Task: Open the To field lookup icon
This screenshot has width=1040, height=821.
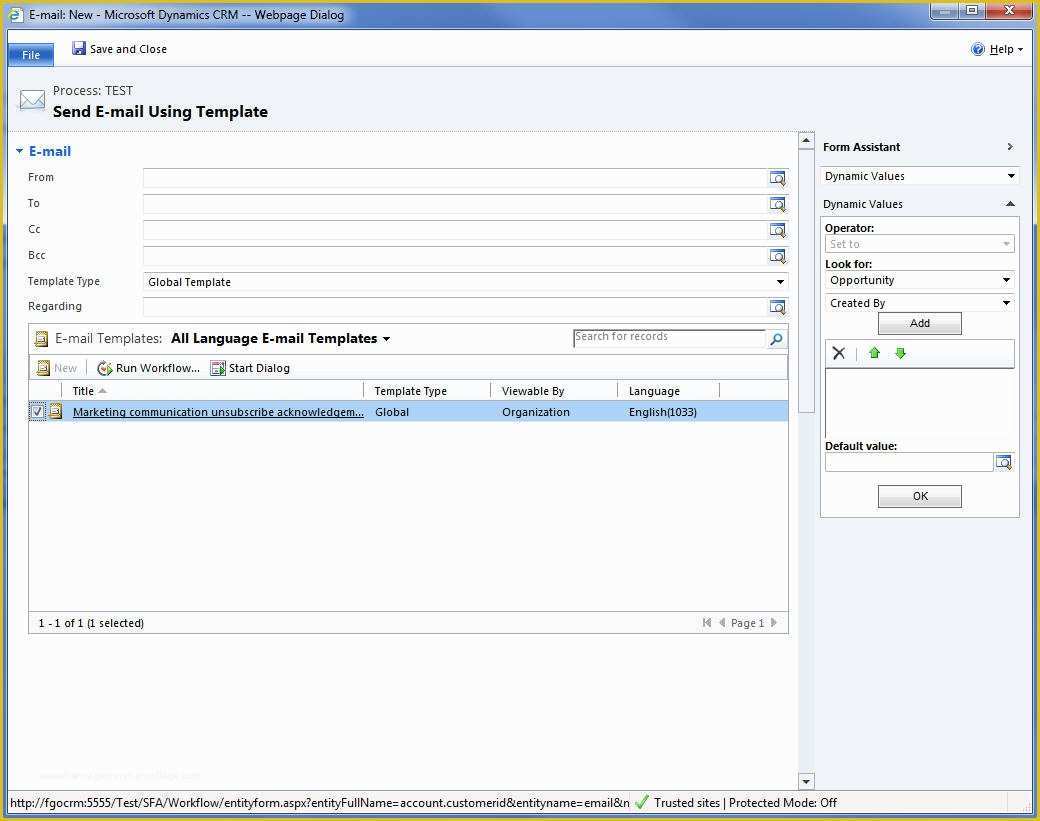Action: point(777,204)
